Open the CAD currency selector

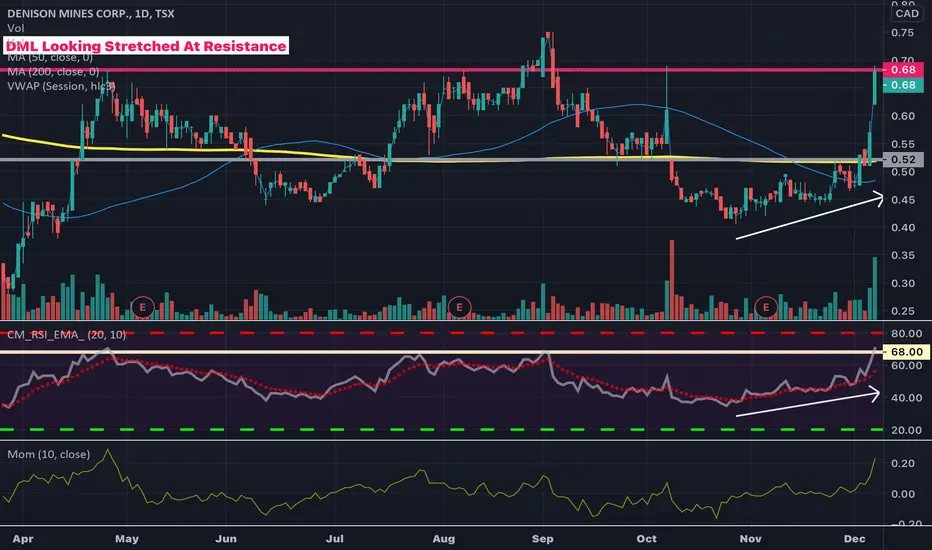click(907, 14)
